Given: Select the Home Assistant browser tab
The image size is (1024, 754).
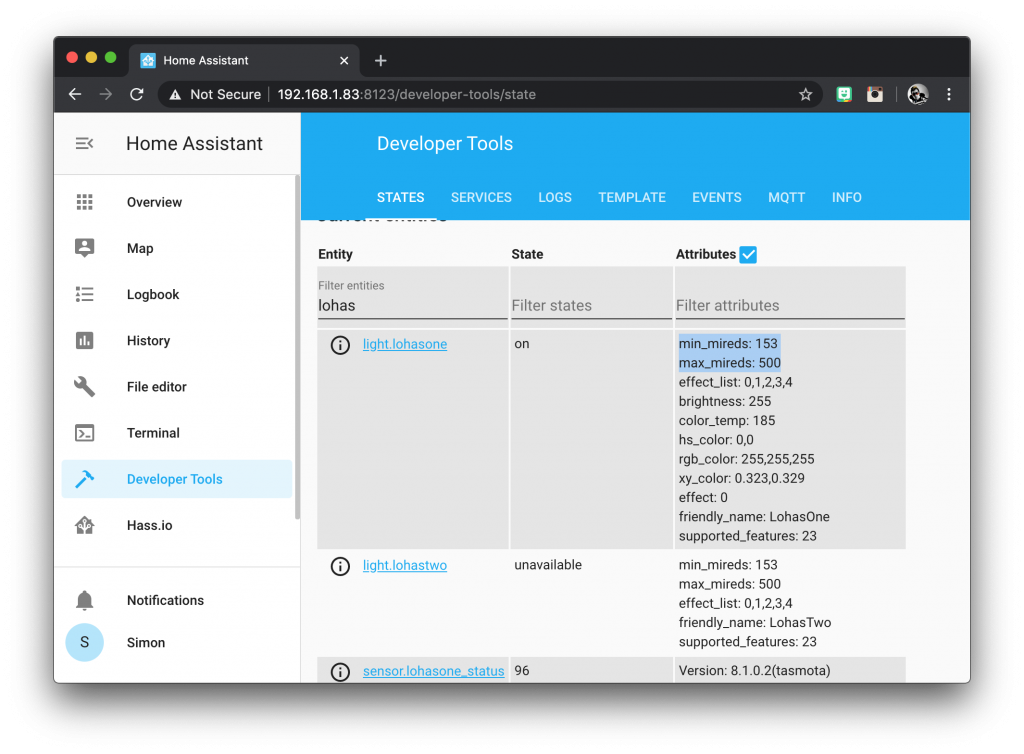Looking at the screenshot, I should click(244, 61).
